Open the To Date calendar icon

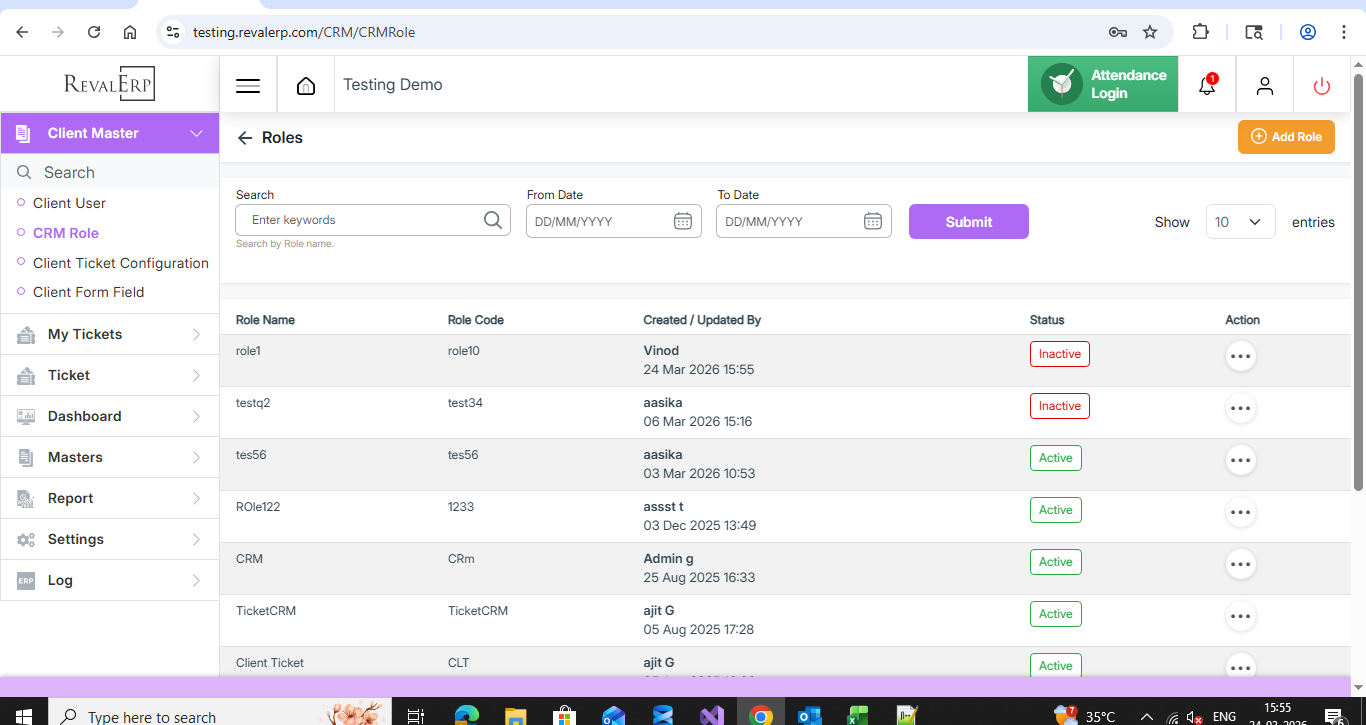point(873,221)
